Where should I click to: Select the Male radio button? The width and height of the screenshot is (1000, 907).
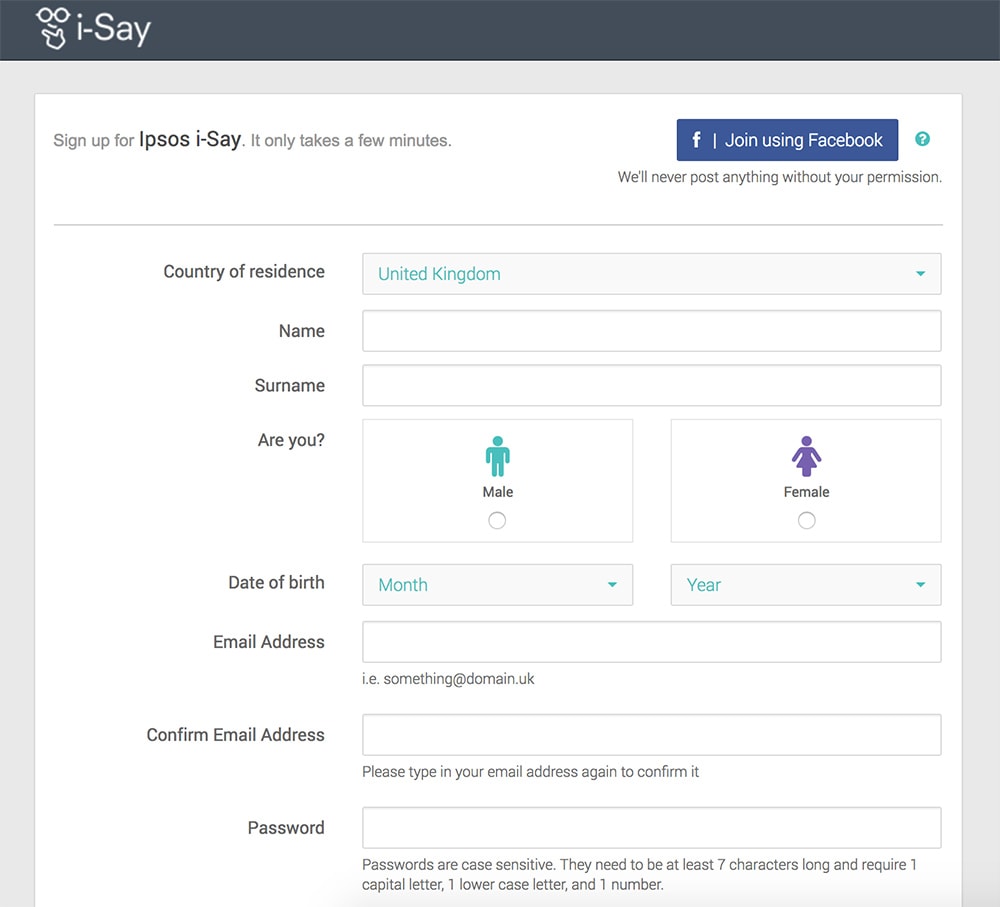[x=497, y=520]
